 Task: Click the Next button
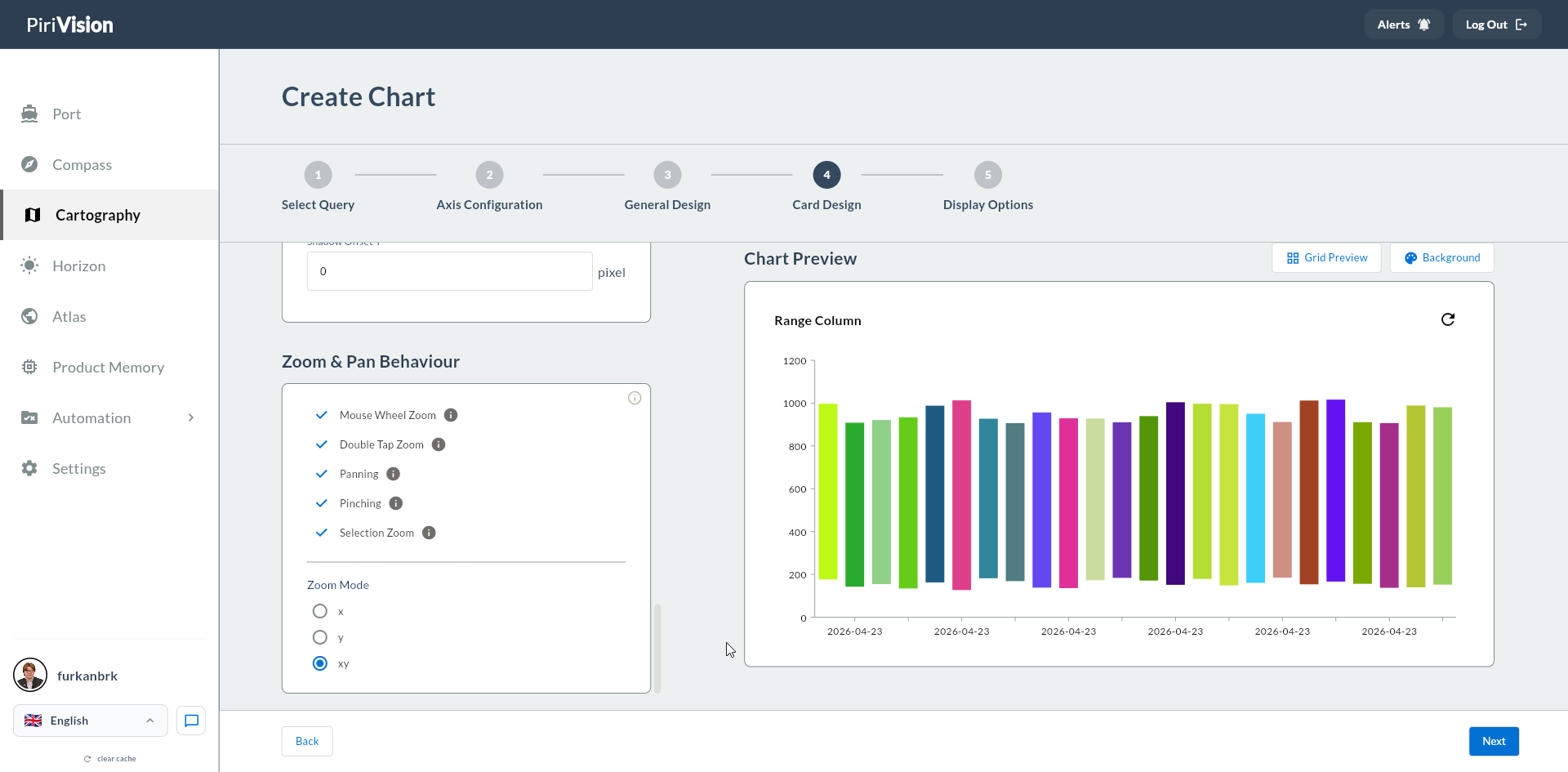click(1494, 741)
